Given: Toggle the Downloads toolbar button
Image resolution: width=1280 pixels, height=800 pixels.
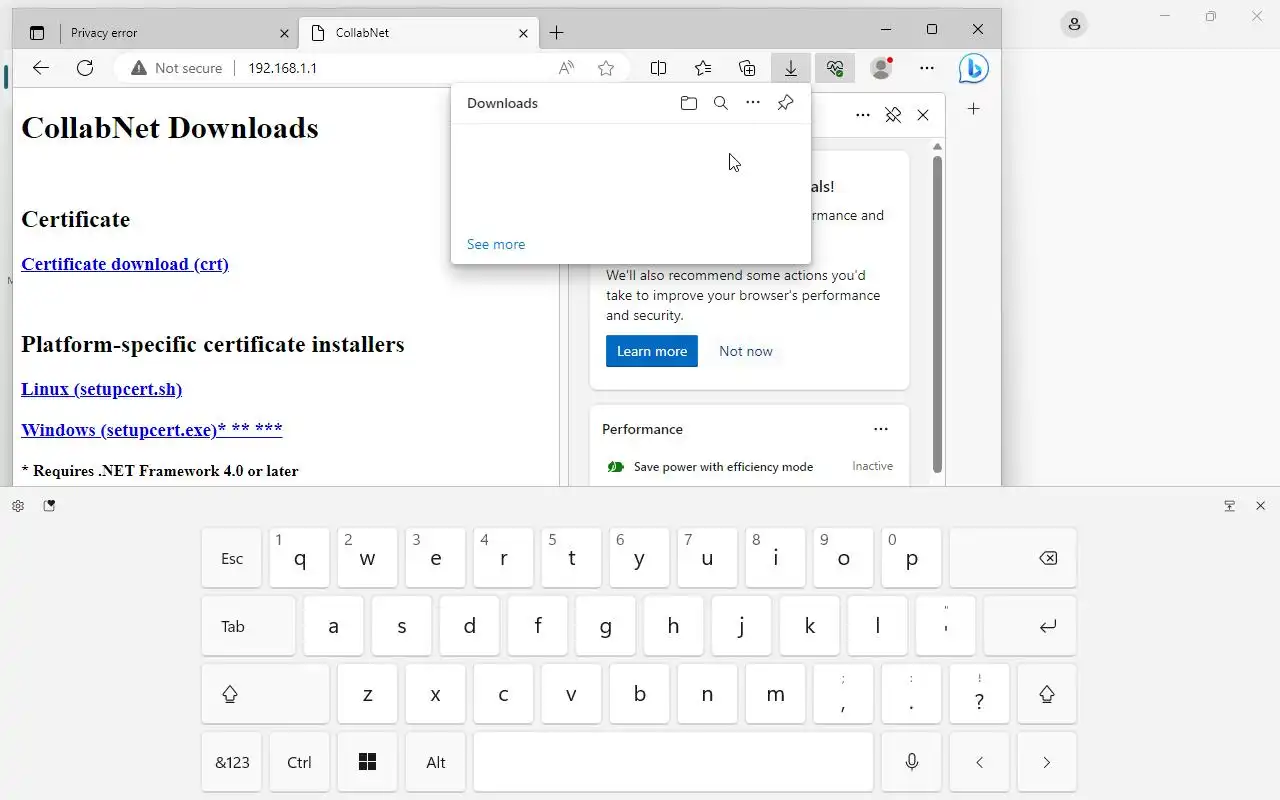Looking at the screenshot, I should pyautogui.click(x=791, y=68).
